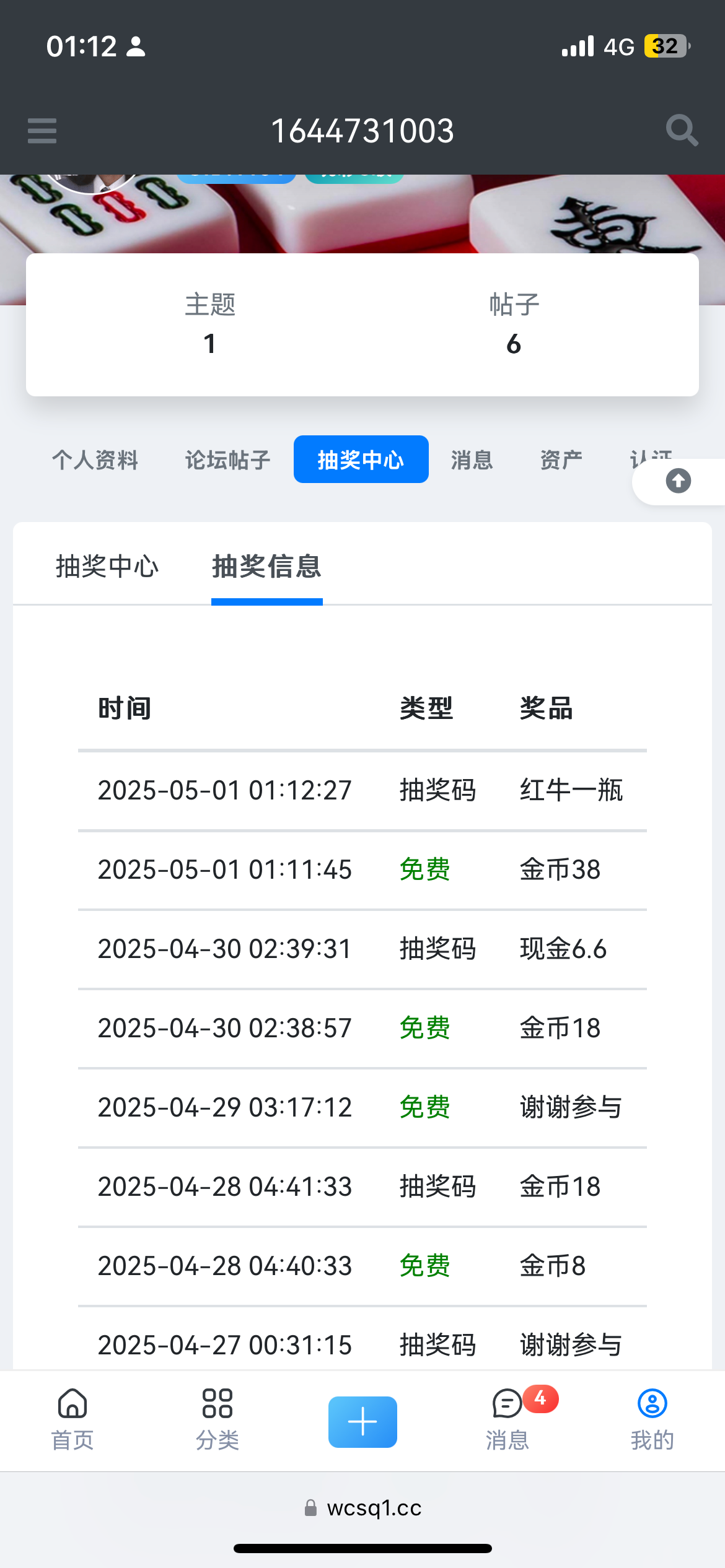The height and width of the screenshot is (1568, 725).
Task: Click the scroll-to-top arrow icon
Action: (678, 481)
